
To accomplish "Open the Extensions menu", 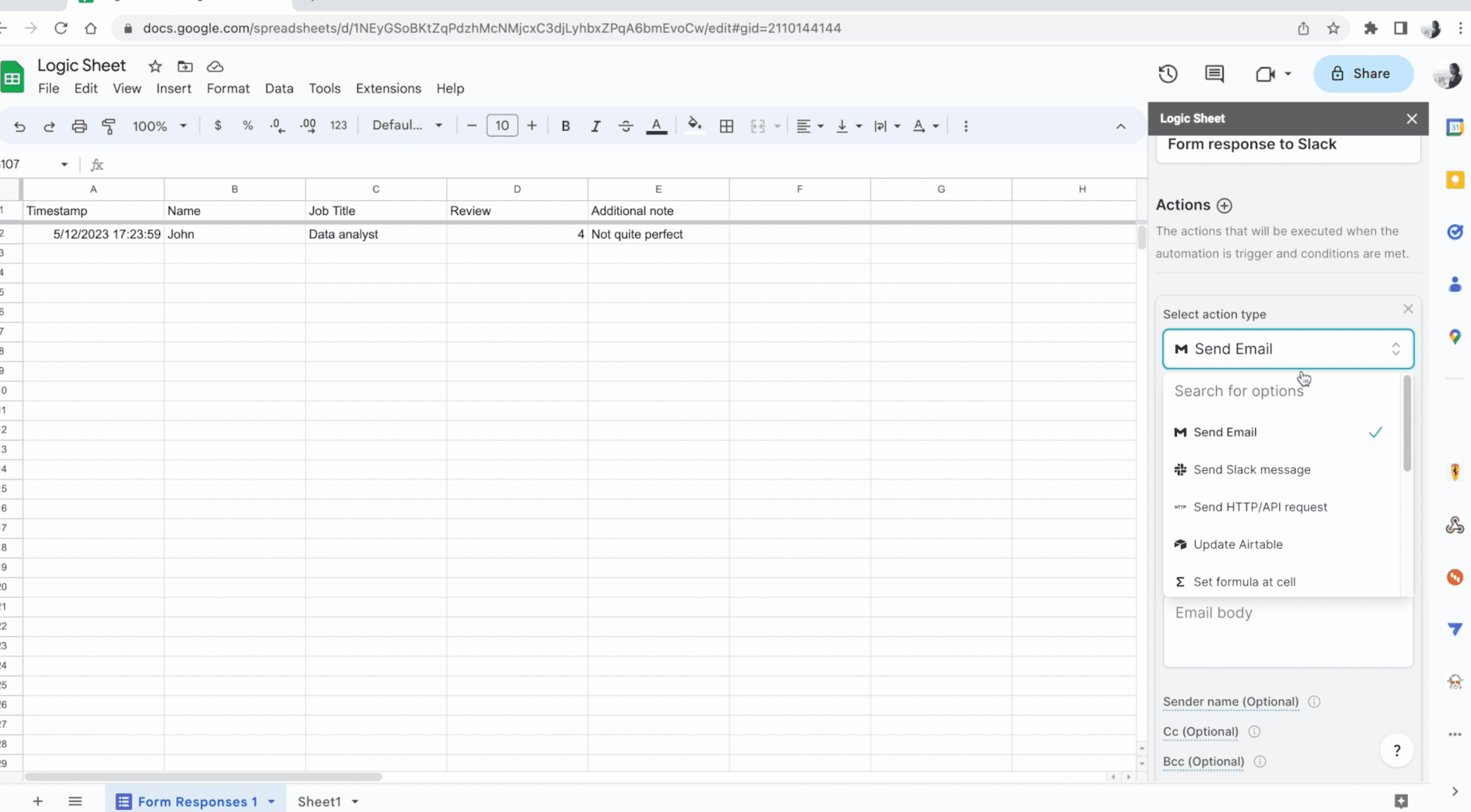I will 387,88.
